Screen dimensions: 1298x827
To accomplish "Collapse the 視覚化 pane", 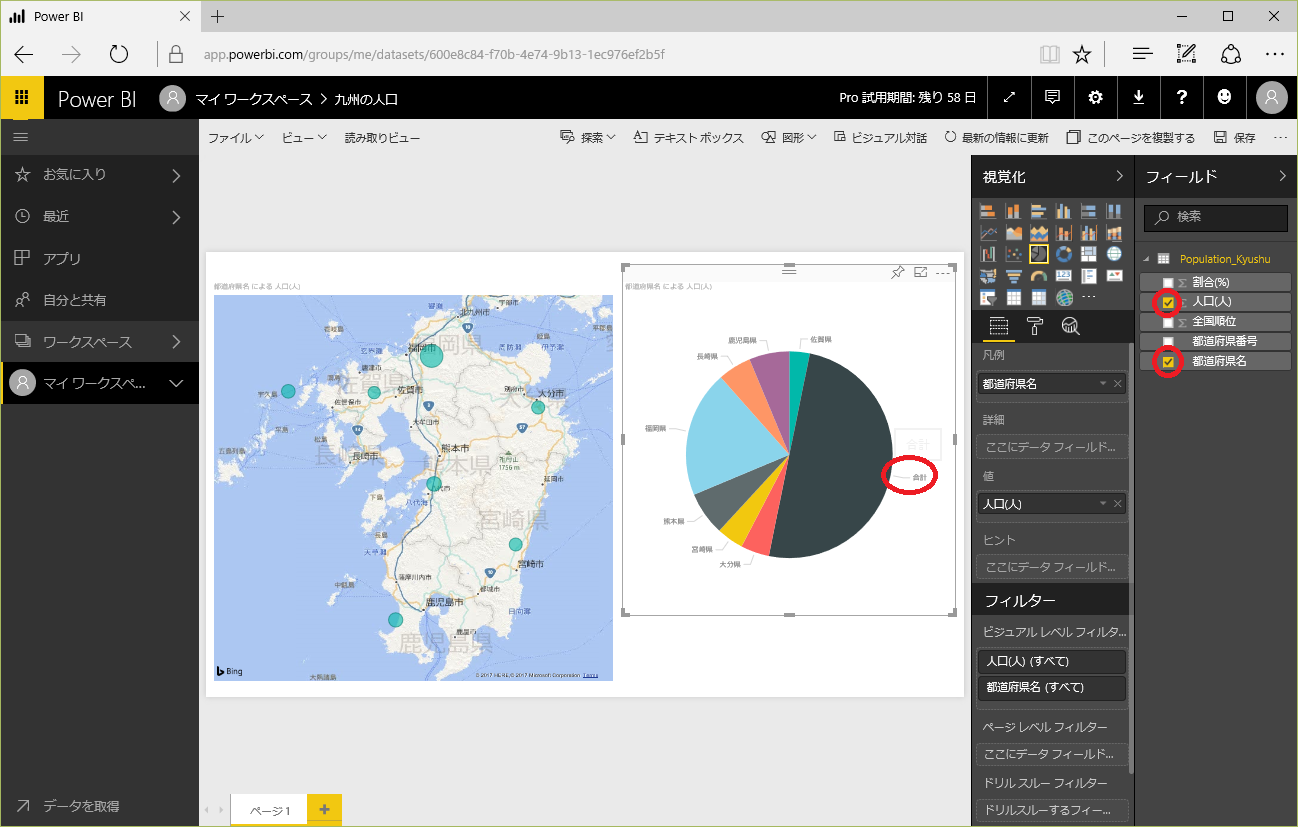I will (x=1119, y=177).
